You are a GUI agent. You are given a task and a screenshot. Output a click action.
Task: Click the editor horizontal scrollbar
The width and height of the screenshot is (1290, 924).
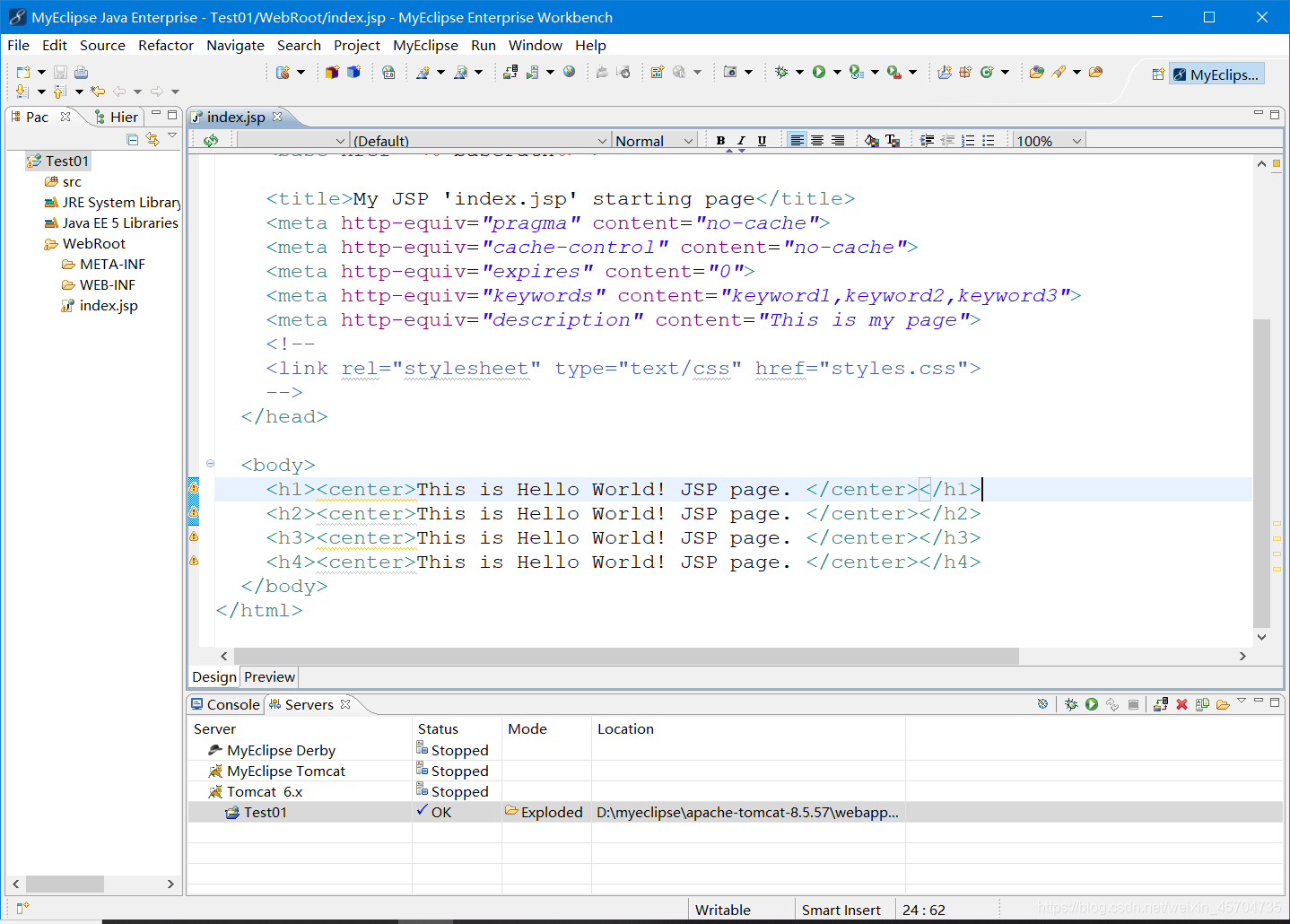point(626,656)
